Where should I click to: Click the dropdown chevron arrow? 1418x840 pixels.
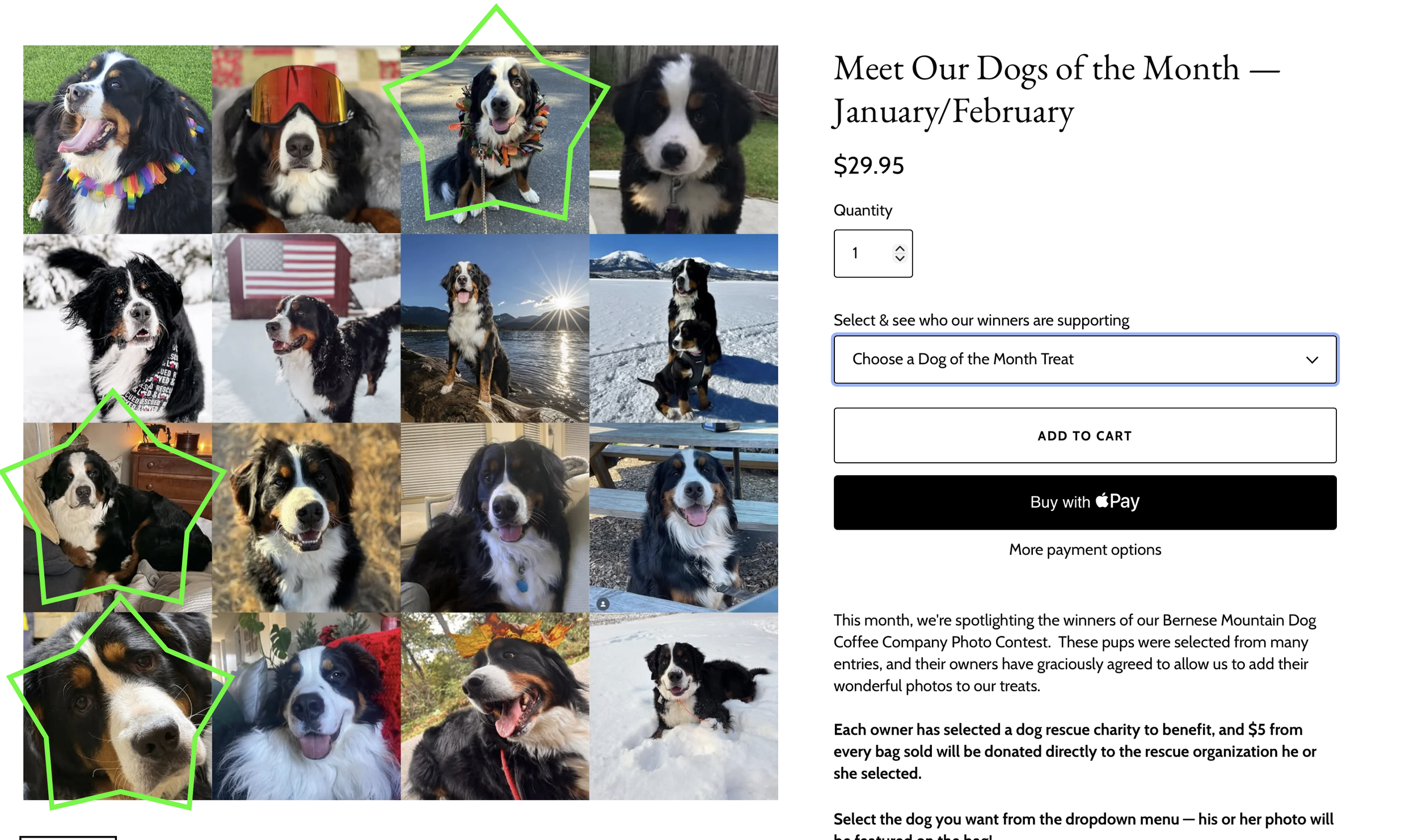click(1312, 360)
